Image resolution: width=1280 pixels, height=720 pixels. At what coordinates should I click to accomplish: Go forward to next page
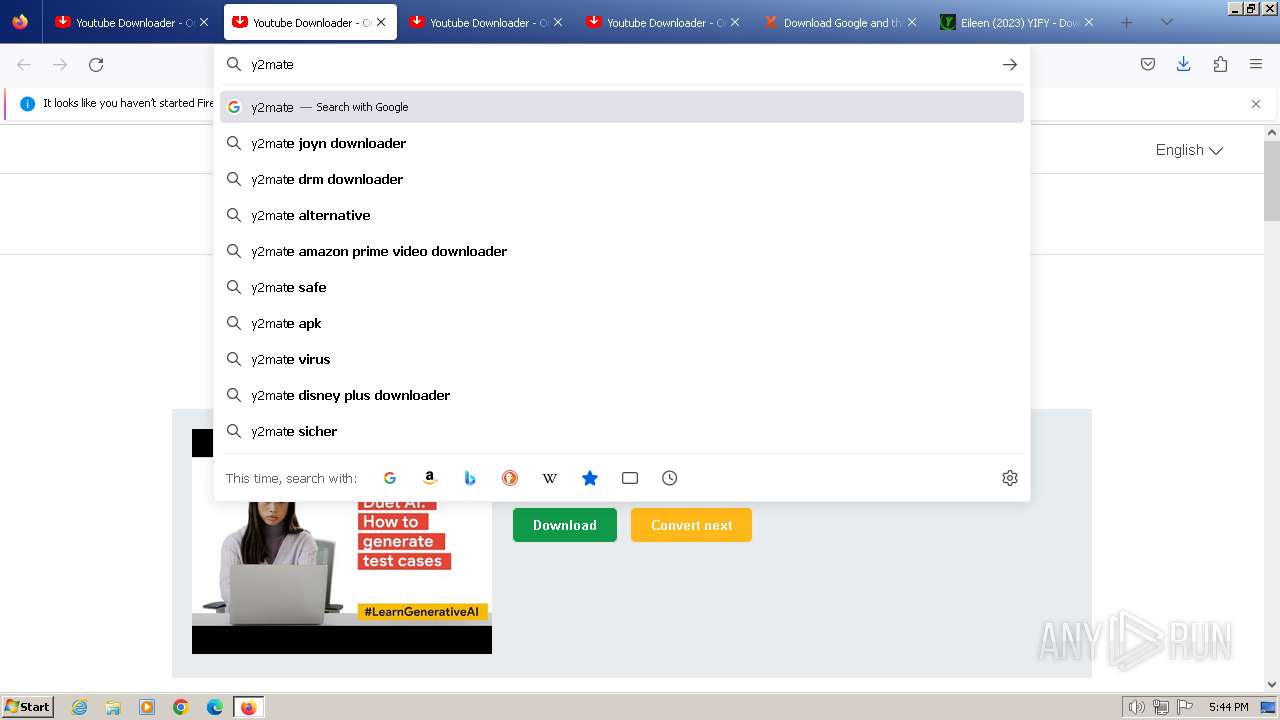tap(60, 64)
